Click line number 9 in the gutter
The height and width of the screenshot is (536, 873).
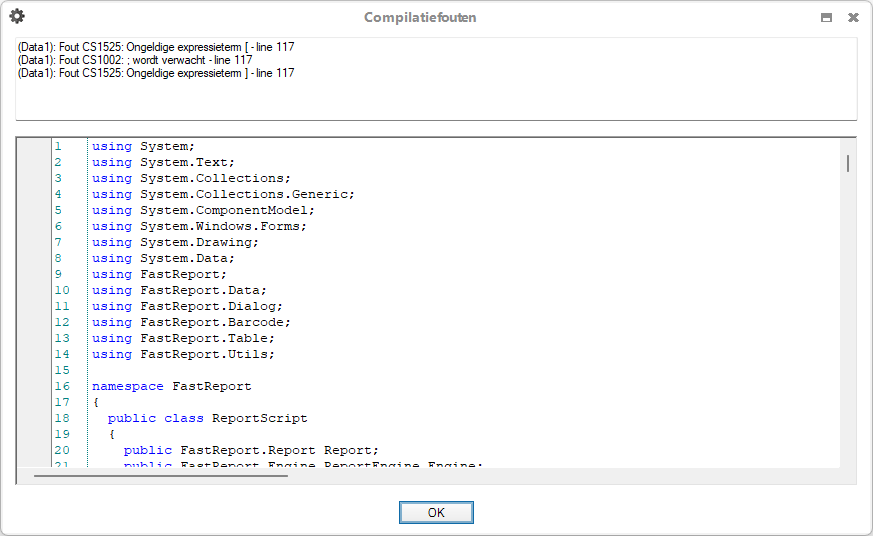(x=58, y=274)
